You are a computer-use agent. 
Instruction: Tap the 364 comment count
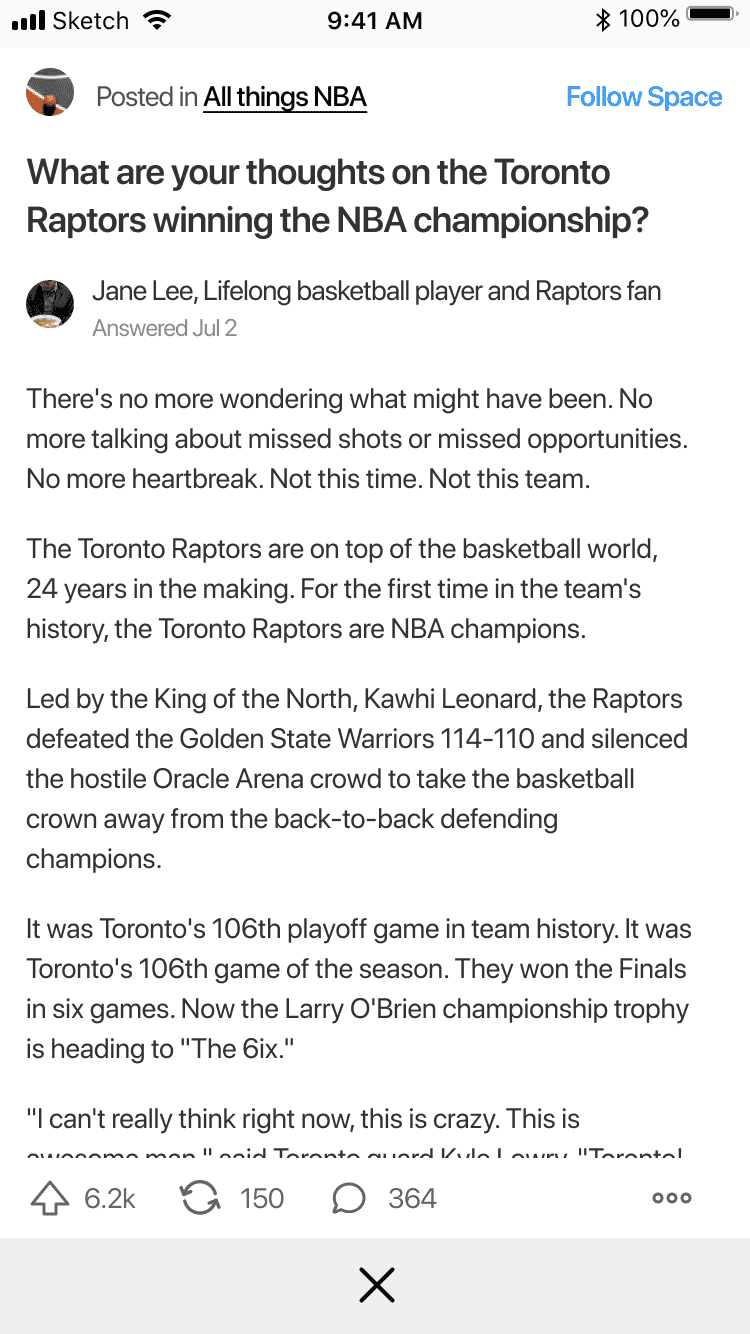tap(412, 1198)
